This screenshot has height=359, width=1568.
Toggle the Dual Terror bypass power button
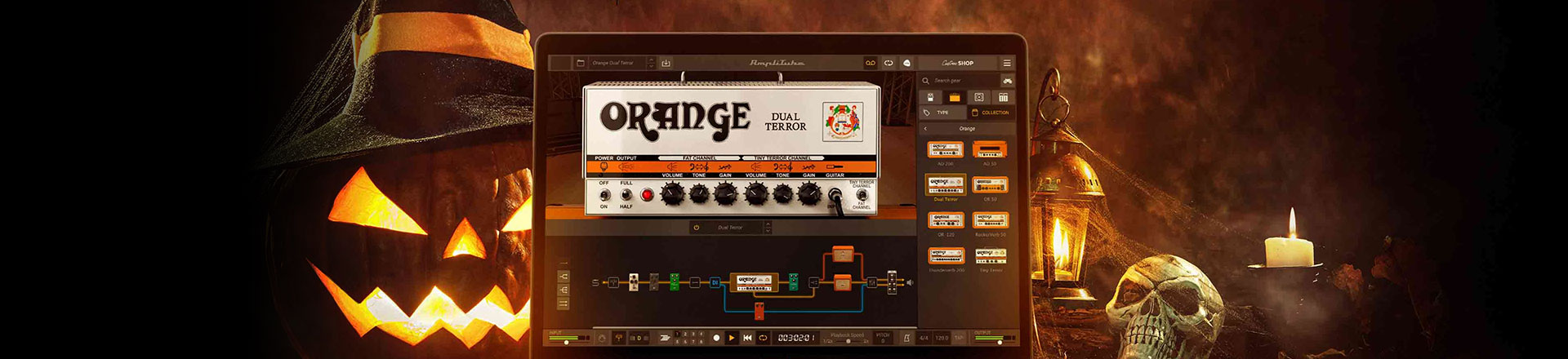(x=697, y=228)
